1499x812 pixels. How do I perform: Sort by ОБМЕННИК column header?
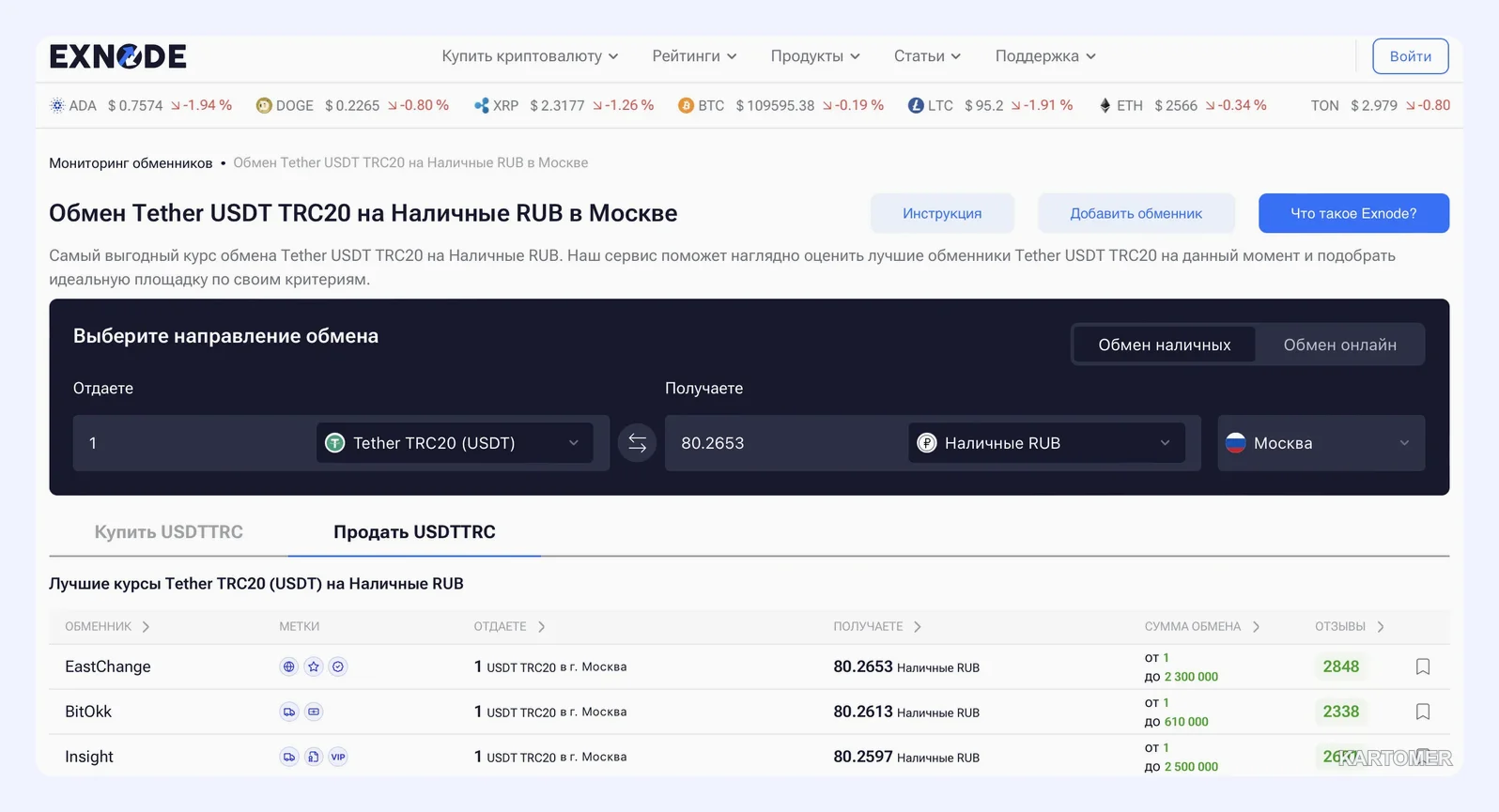[x=107, y=627]
